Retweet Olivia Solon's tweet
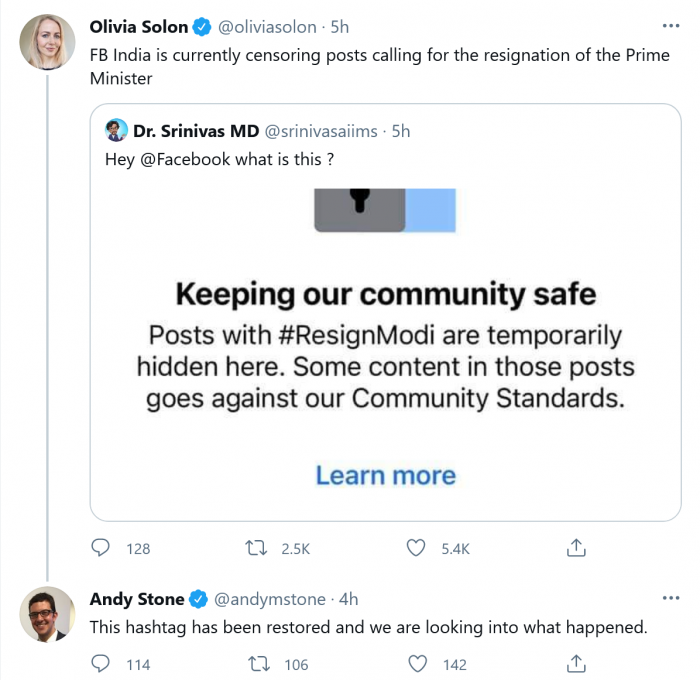The height and width of the screenshot is (680, 700). click(x=257, y=548)
